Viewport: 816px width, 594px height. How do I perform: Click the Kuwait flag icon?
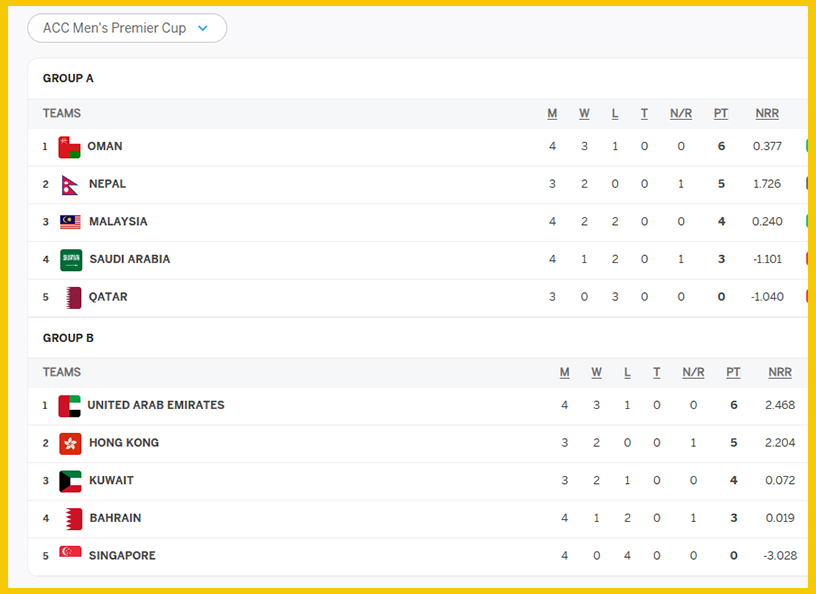point(70,481)
